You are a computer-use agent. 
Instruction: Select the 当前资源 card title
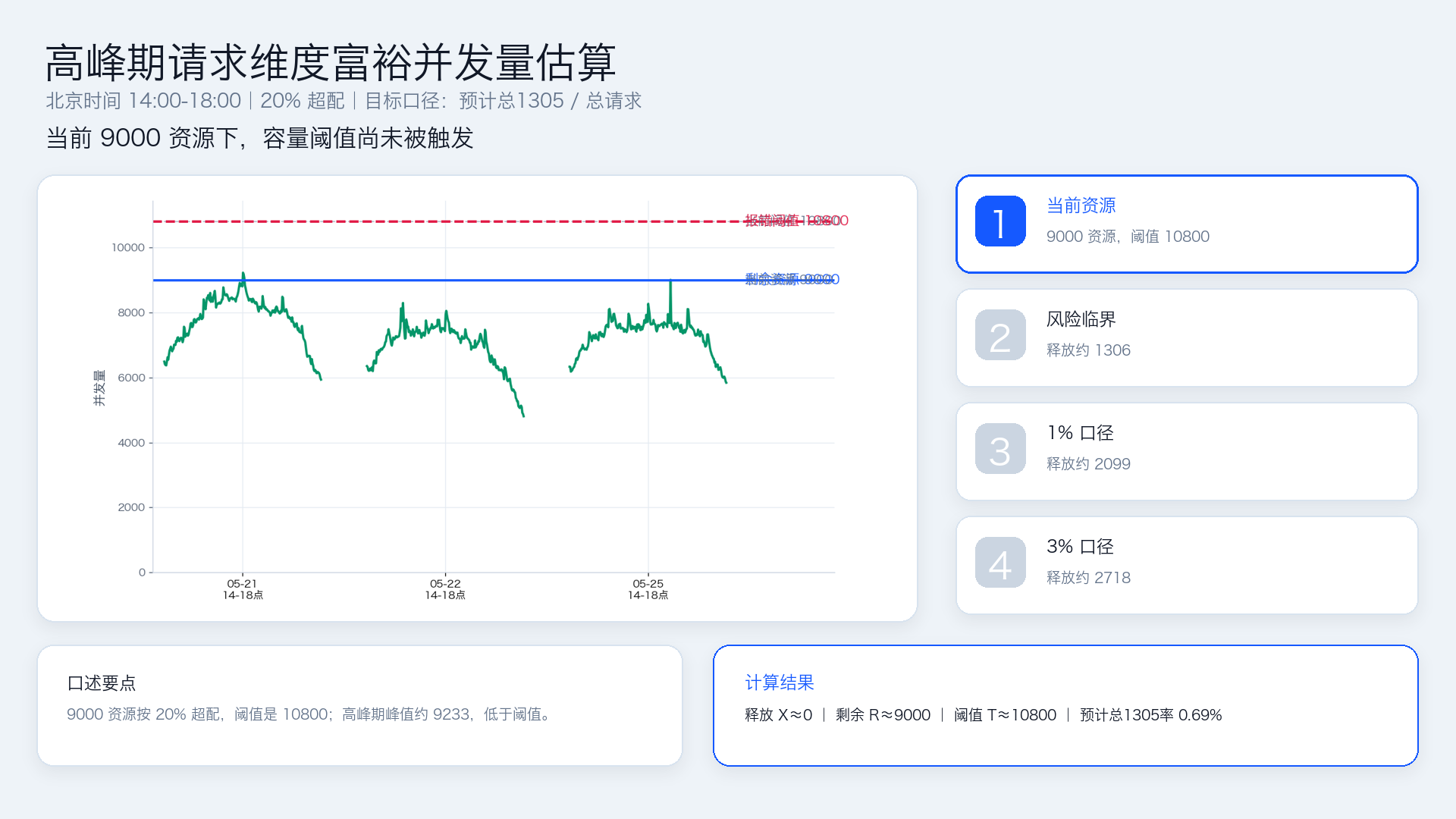tap(1081, 206)
